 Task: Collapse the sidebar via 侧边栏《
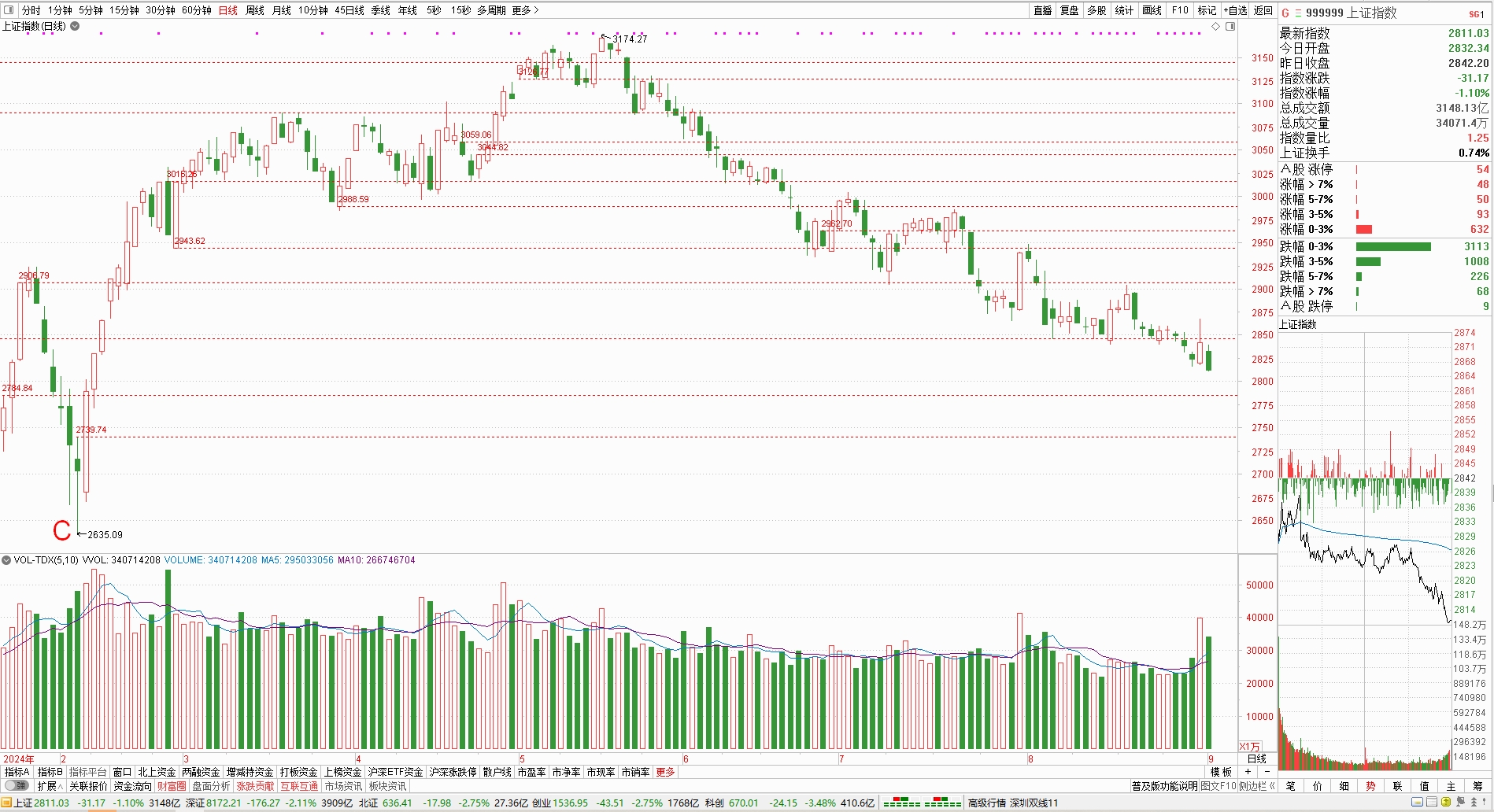click(x=1257, y=786)
